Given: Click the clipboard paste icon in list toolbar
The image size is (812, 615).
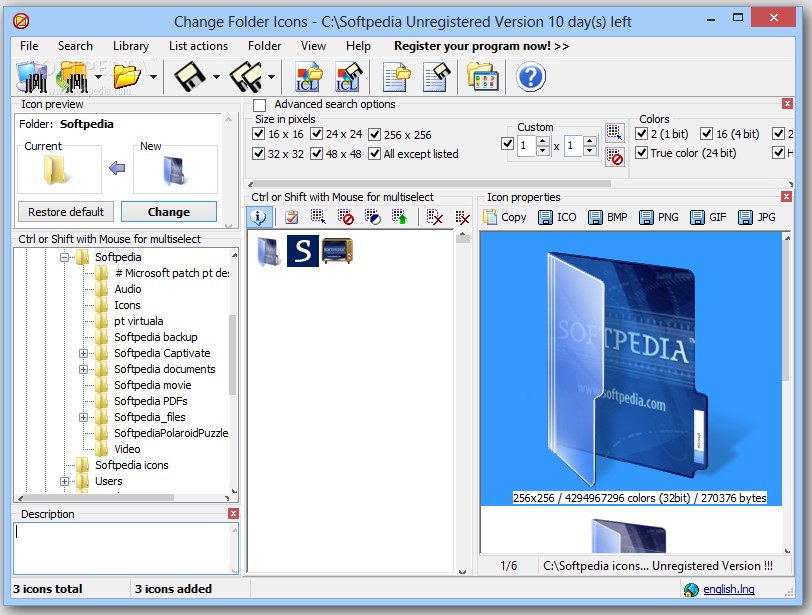Looking at the screenshot, I should [292, 217].
